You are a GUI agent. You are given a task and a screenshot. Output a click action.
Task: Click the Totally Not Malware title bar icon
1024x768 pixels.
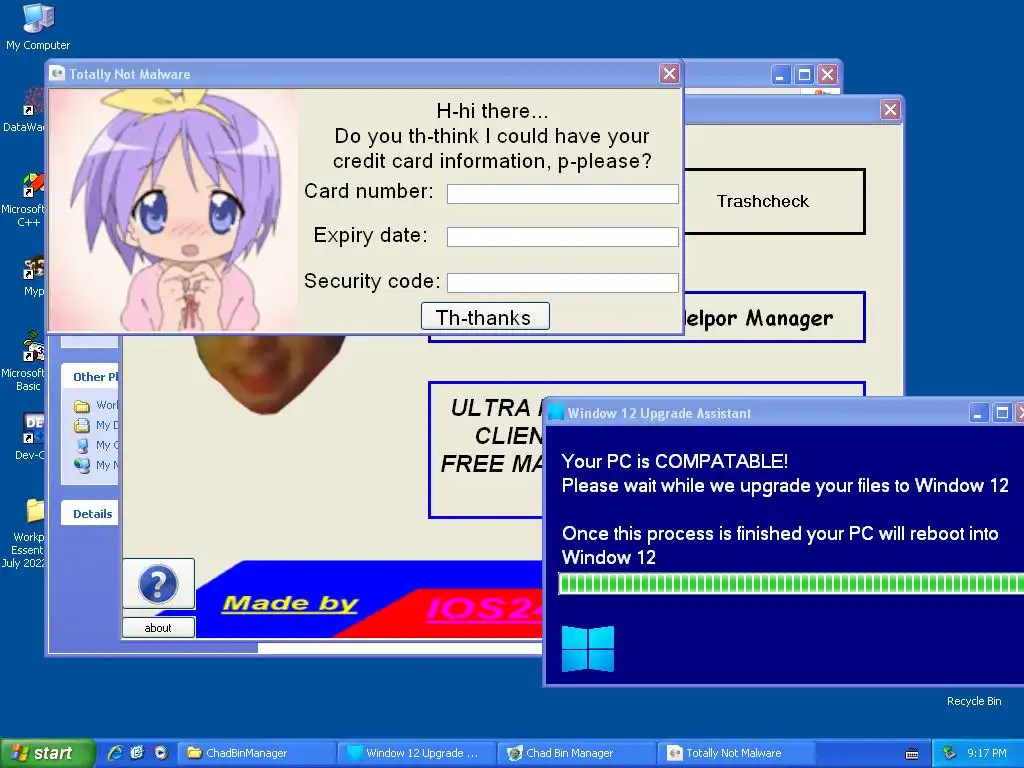click(57, 74)
